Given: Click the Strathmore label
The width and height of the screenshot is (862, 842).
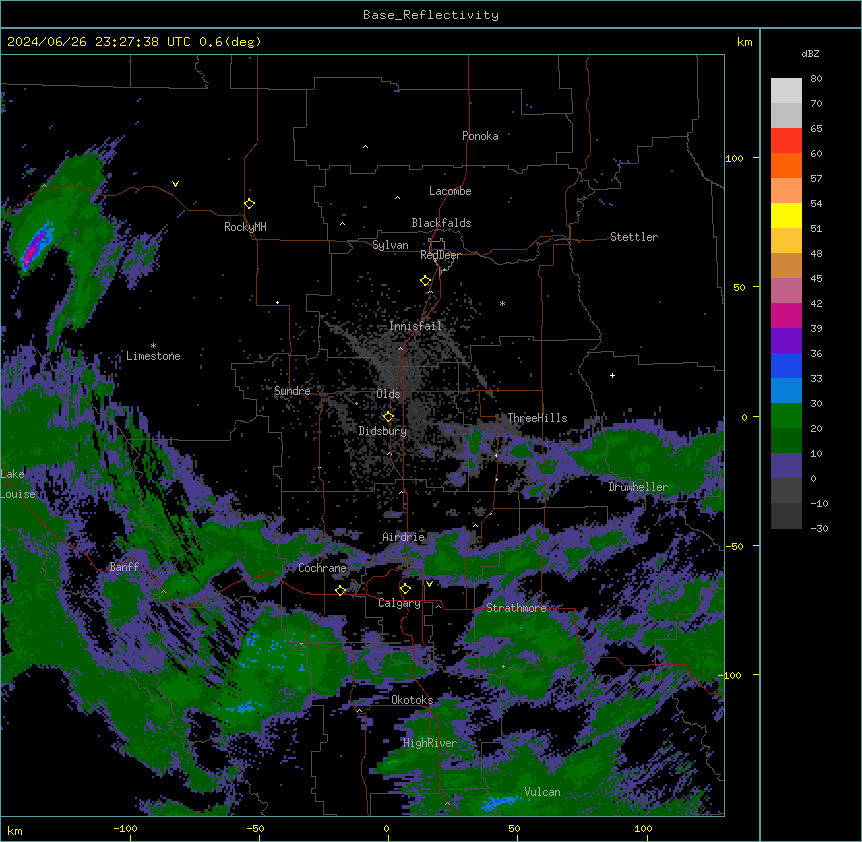Looking at the screenshot, I should click(516, 608).
